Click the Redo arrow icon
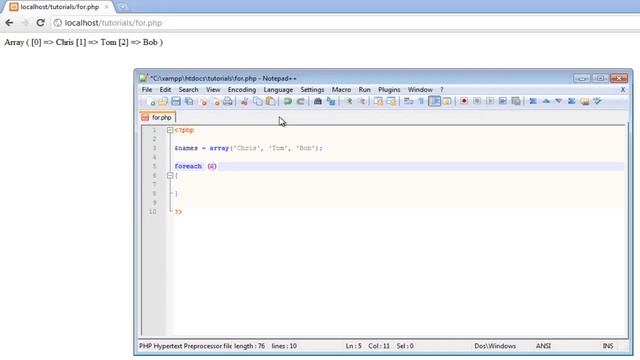640x360 pixels. (x=300, y=101)
